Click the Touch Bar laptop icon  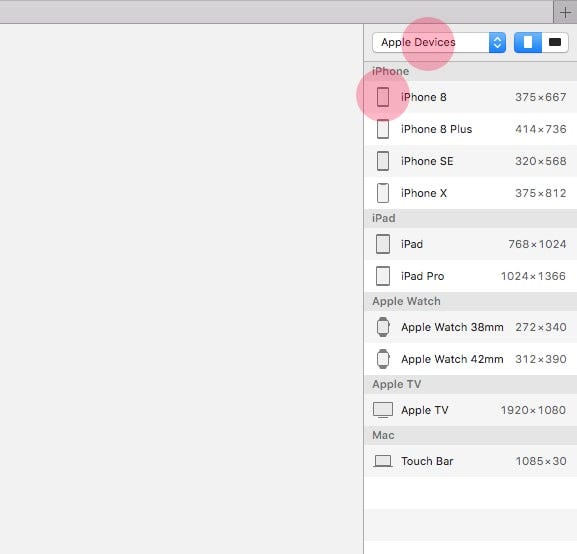383,461
